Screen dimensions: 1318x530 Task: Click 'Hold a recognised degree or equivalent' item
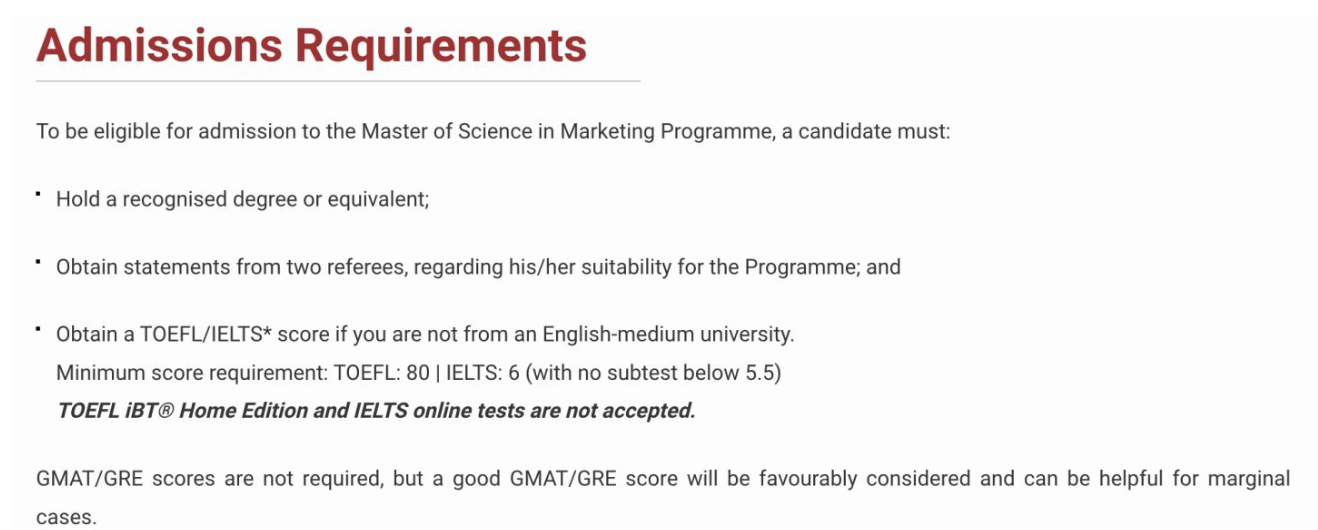click(x=243, y=199)
